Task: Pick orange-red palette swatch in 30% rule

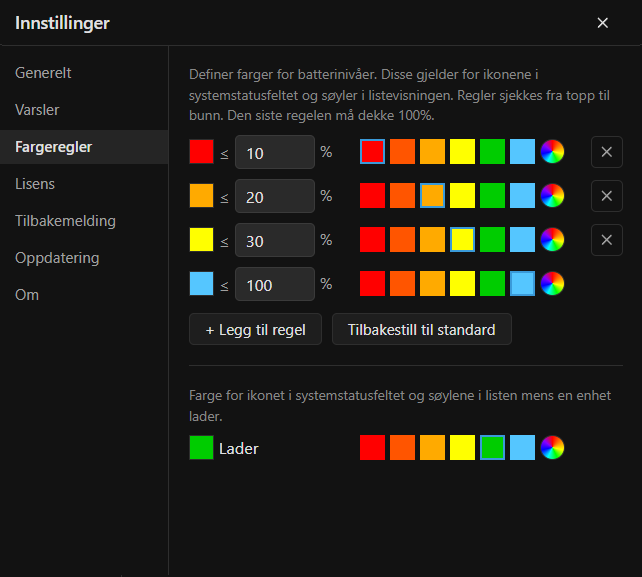Action: [x=402, y=240]
